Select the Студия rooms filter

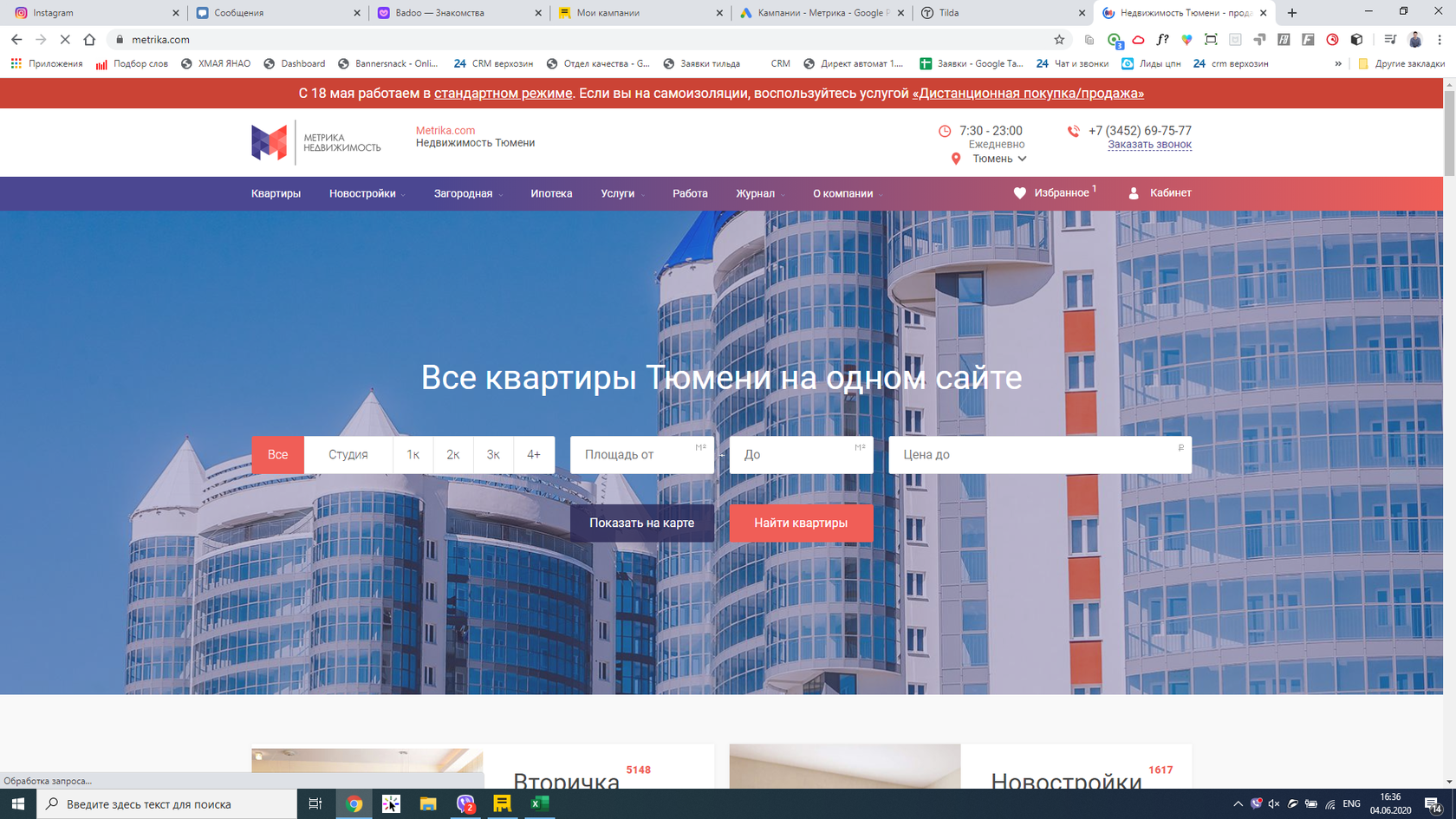(348, 455)
